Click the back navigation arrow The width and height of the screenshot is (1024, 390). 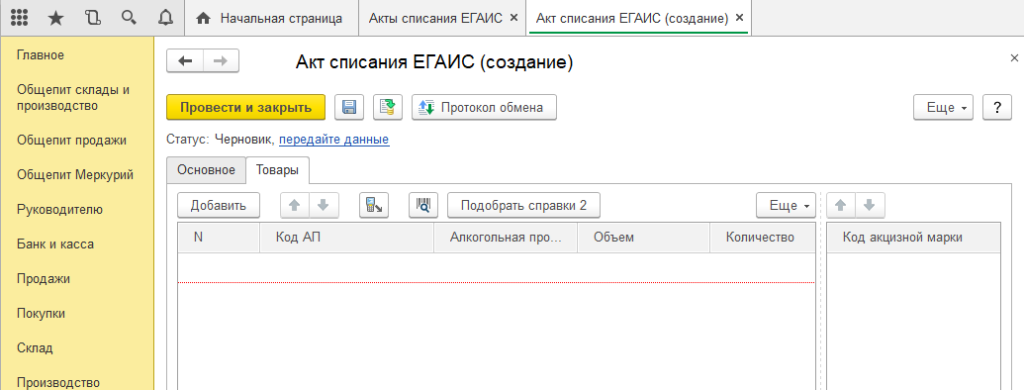click(x=185, y=61)
